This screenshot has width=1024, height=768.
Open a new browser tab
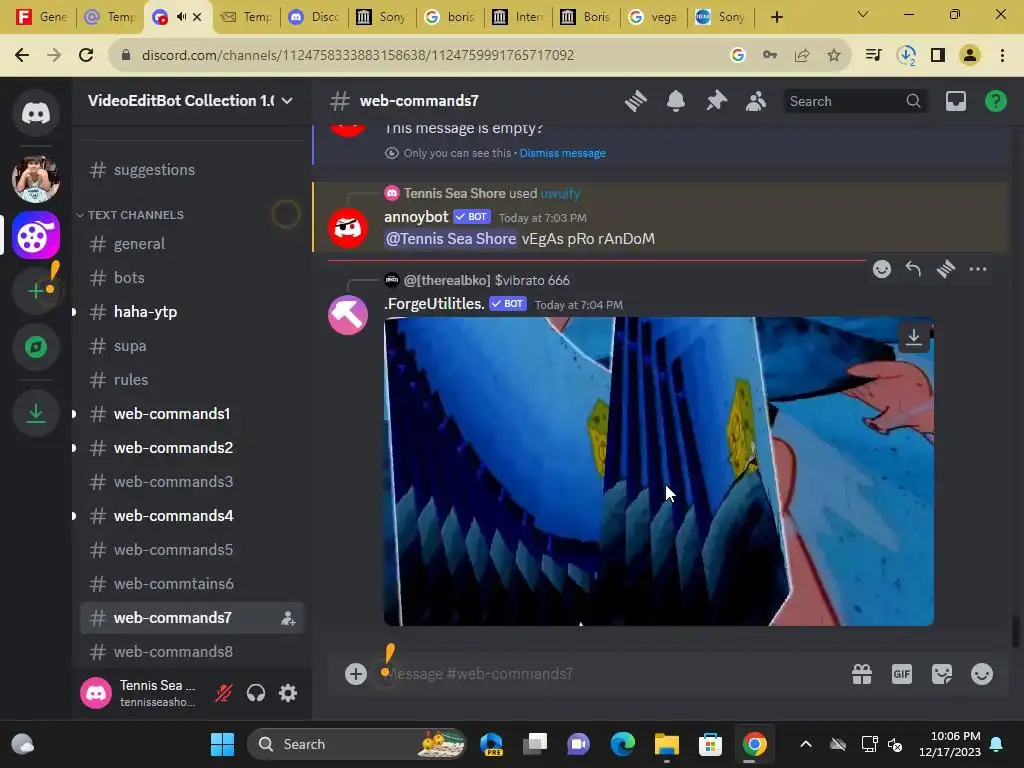pyautogui.click(x=776, y=17)
